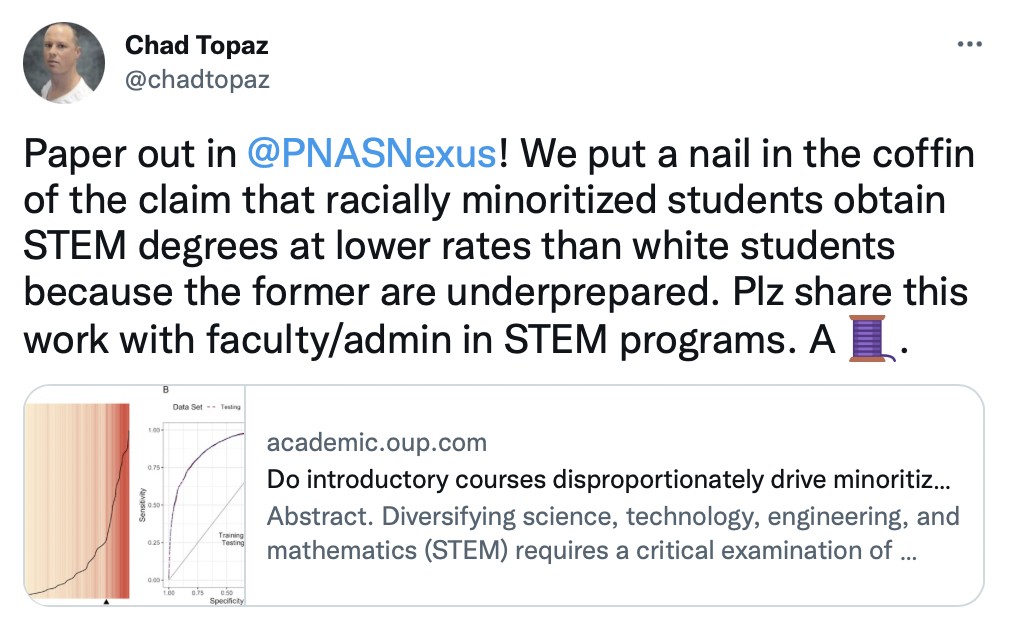The image size is (1012, 624).
Task: Click the 'Sensitivity' axis label
Action: pos(142,504)
